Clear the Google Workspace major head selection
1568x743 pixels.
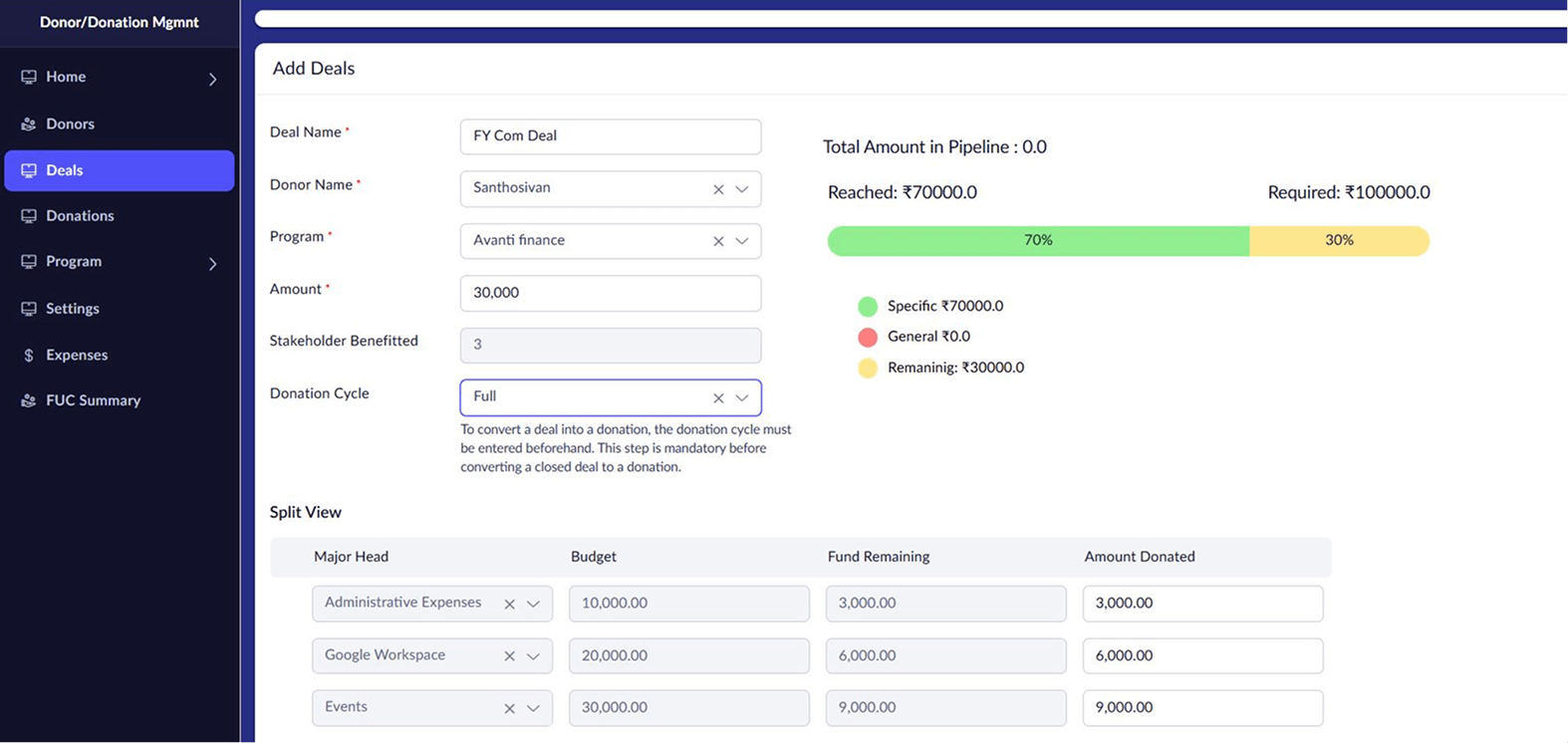point(509,656)
